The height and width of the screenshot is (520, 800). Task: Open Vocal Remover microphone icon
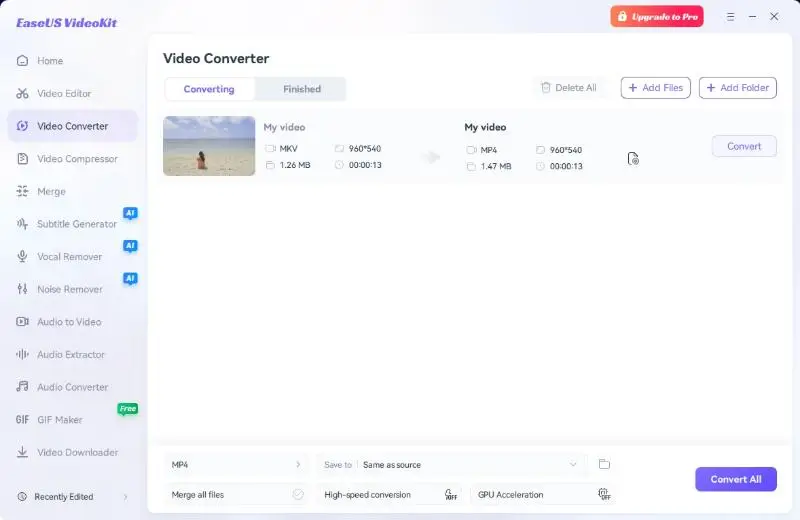tap(22, 257)
